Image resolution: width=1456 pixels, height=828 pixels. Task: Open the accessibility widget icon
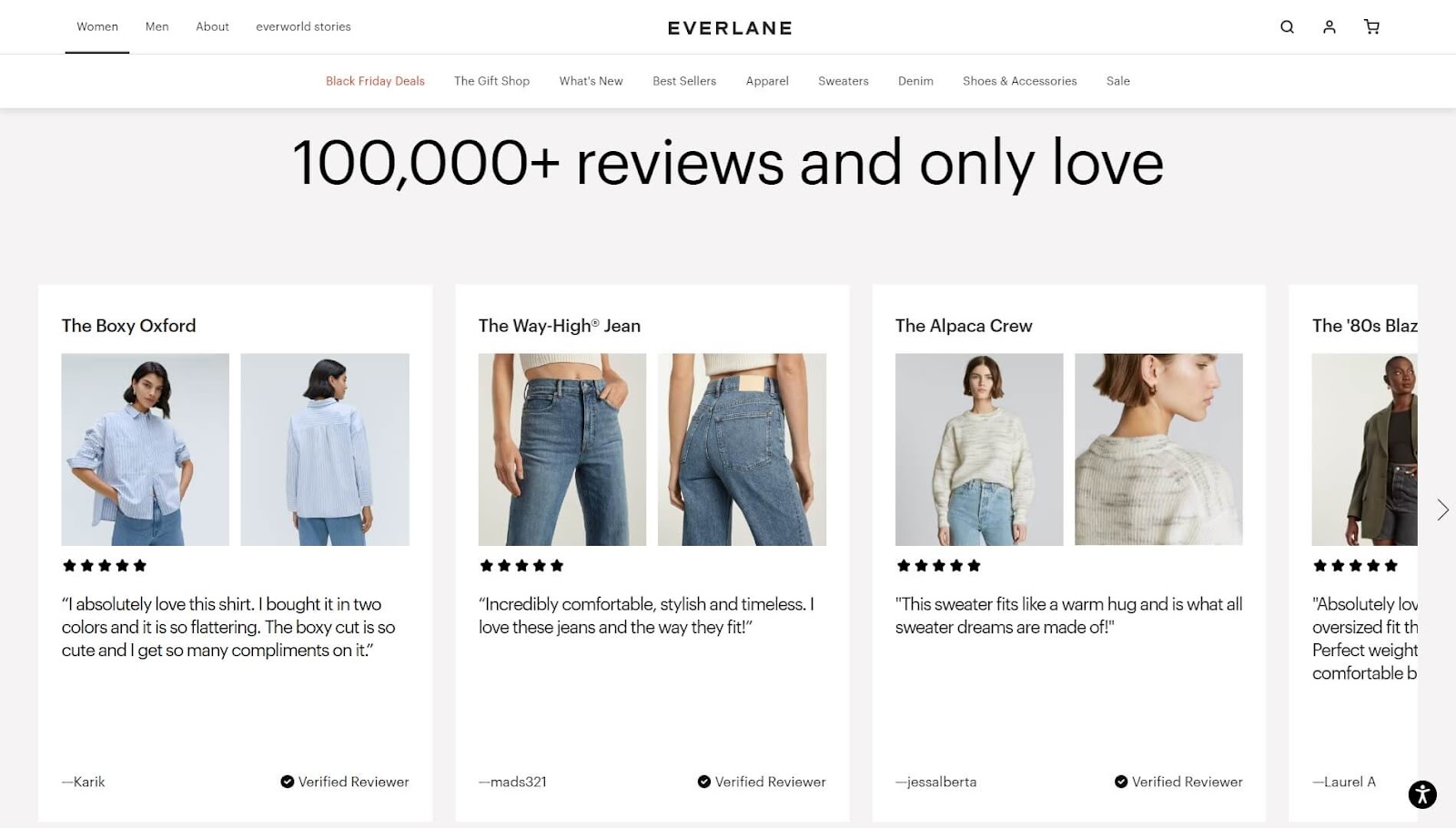pos(1422,794)
